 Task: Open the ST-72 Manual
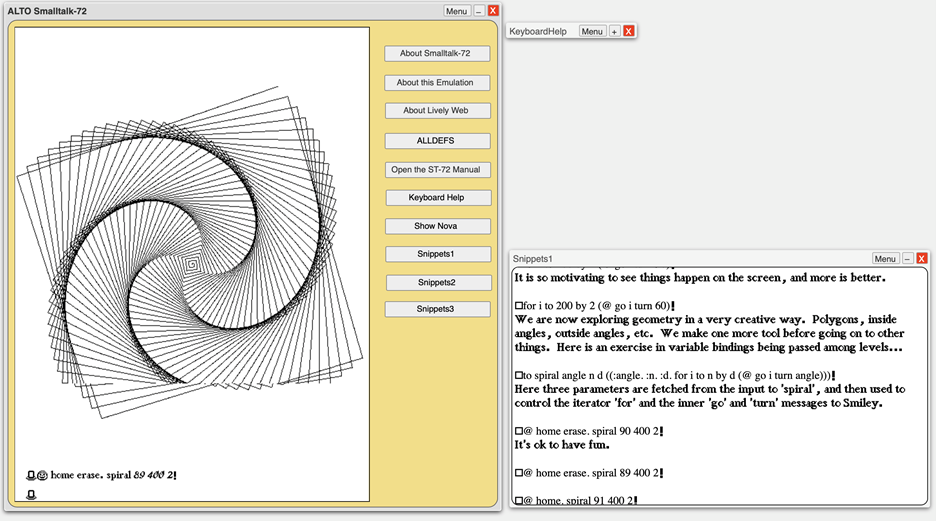click(x=435, y=170)
